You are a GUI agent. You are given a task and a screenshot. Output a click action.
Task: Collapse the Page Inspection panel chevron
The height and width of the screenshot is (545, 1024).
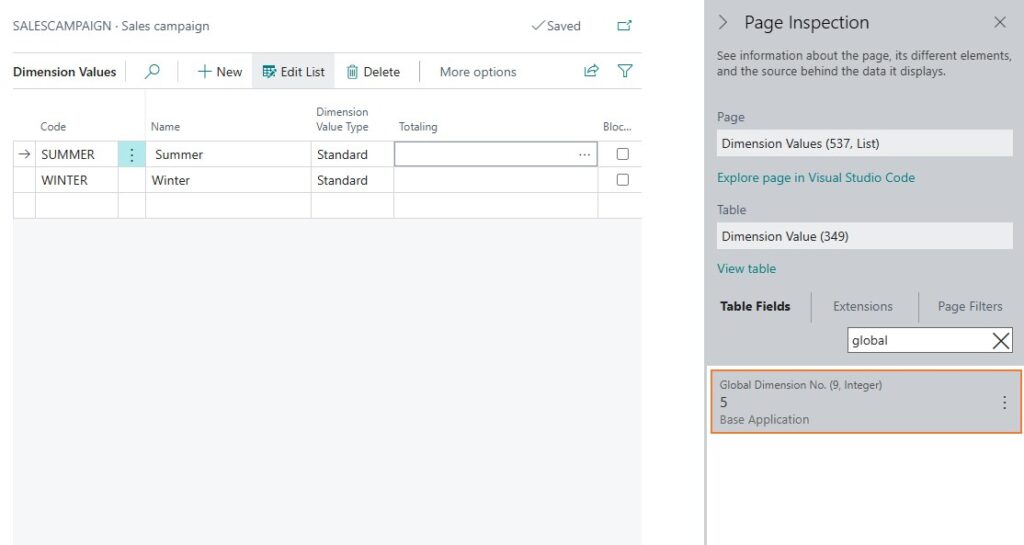point(723,22)
